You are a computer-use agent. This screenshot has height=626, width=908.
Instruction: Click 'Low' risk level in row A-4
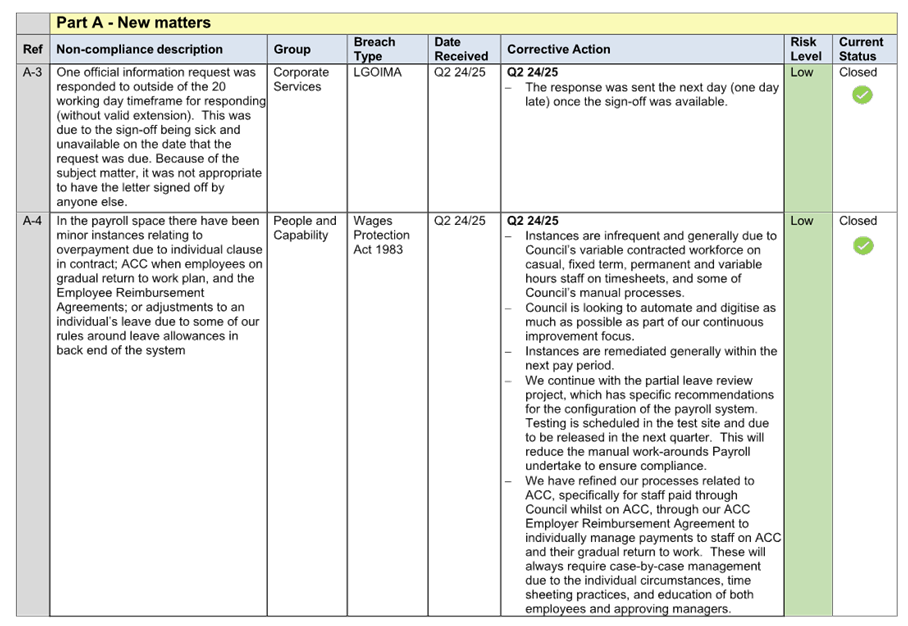pos(802,221)
